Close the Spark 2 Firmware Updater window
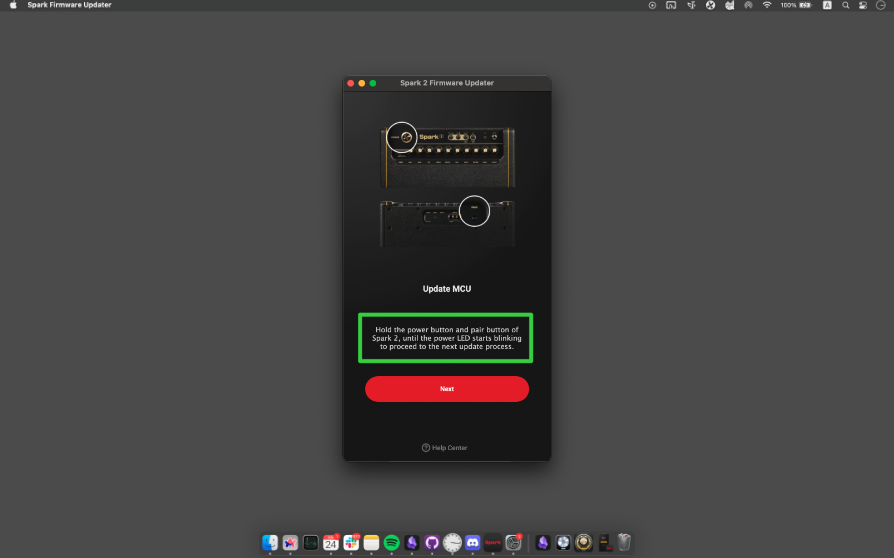Viewport: 894px width, 558px height. (351, 83)
